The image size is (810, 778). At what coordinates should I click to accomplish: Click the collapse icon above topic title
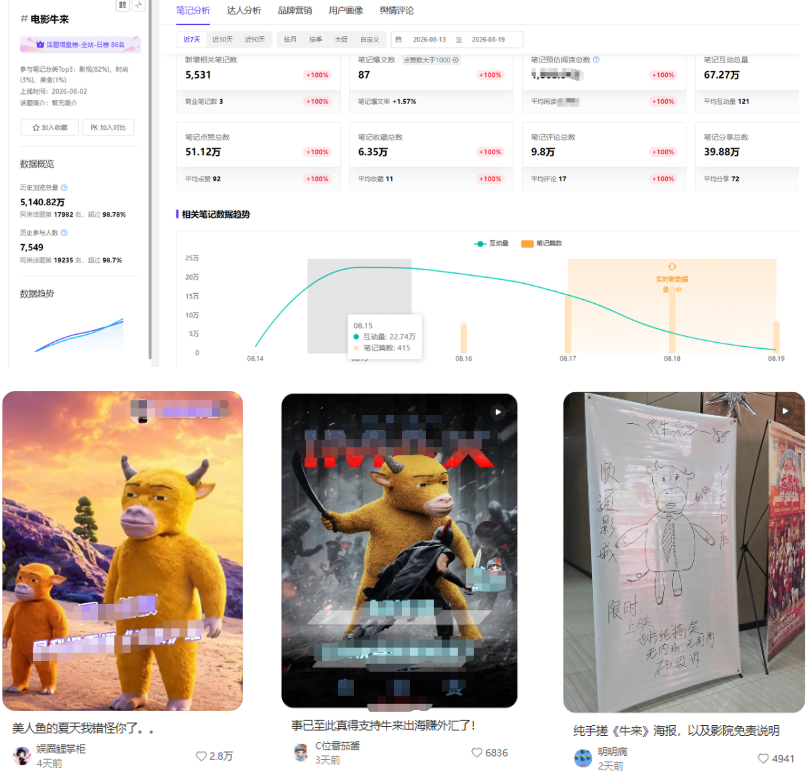pos(138,5)
